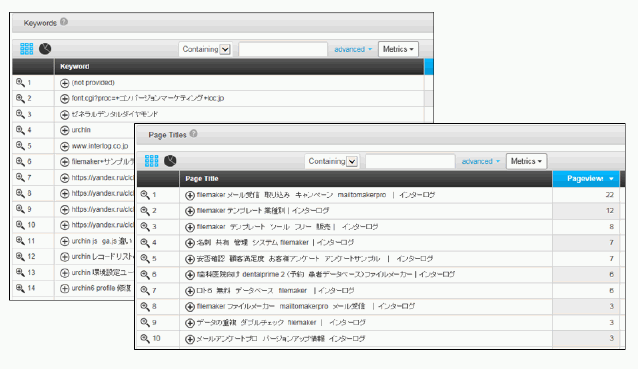Expand Keywords row 13 urchin plus icon
This screenshot has height=369, width=638.
click(x=64, y=273)
